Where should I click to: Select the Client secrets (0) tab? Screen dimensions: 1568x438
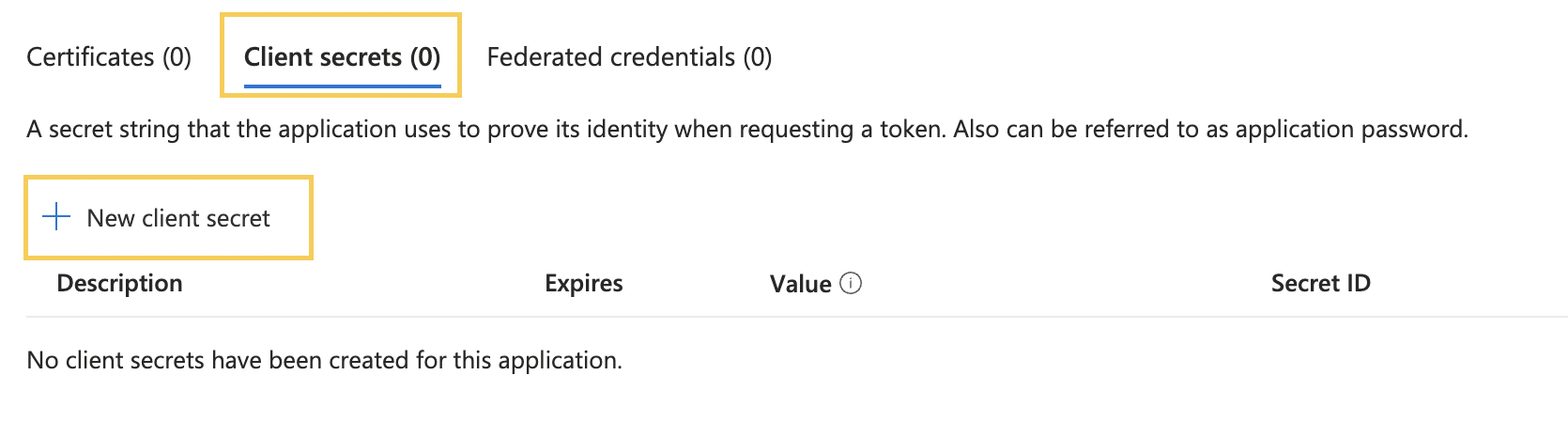(342, 56)
